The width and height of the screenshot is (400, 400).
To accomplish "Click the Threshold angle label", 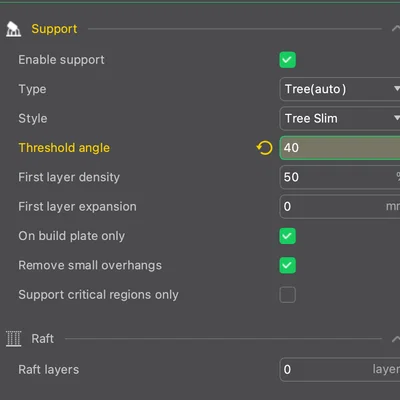I will (64, 148).
